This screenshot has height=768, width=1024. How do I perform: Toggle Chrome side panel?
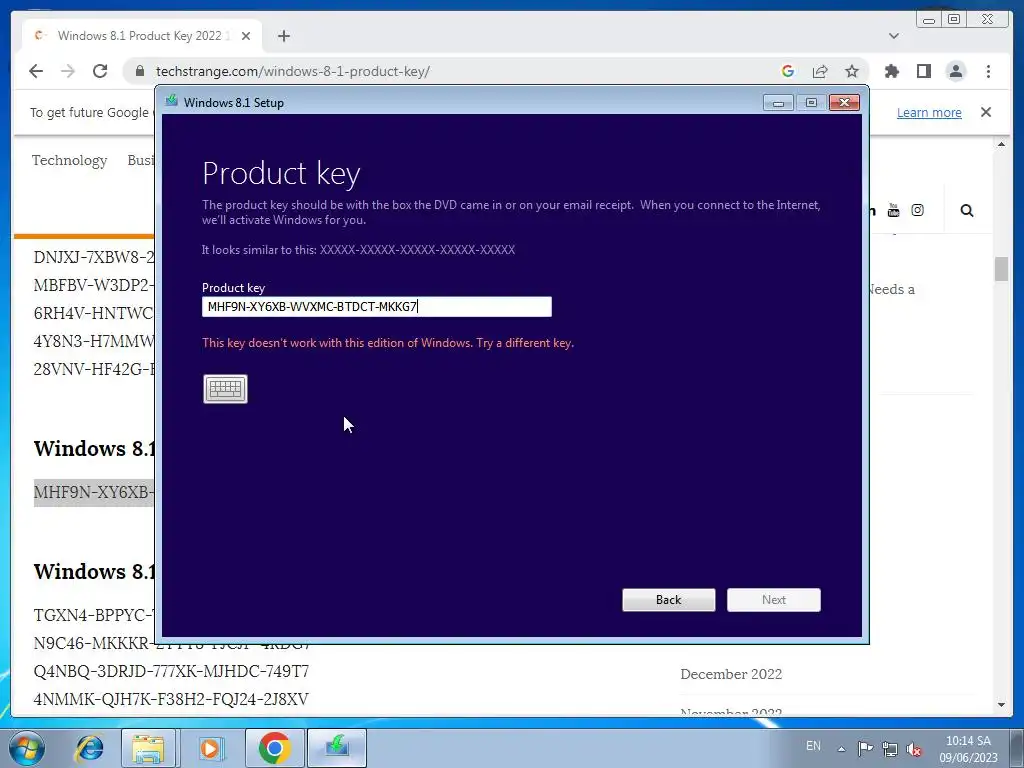[x=923, y=71]
